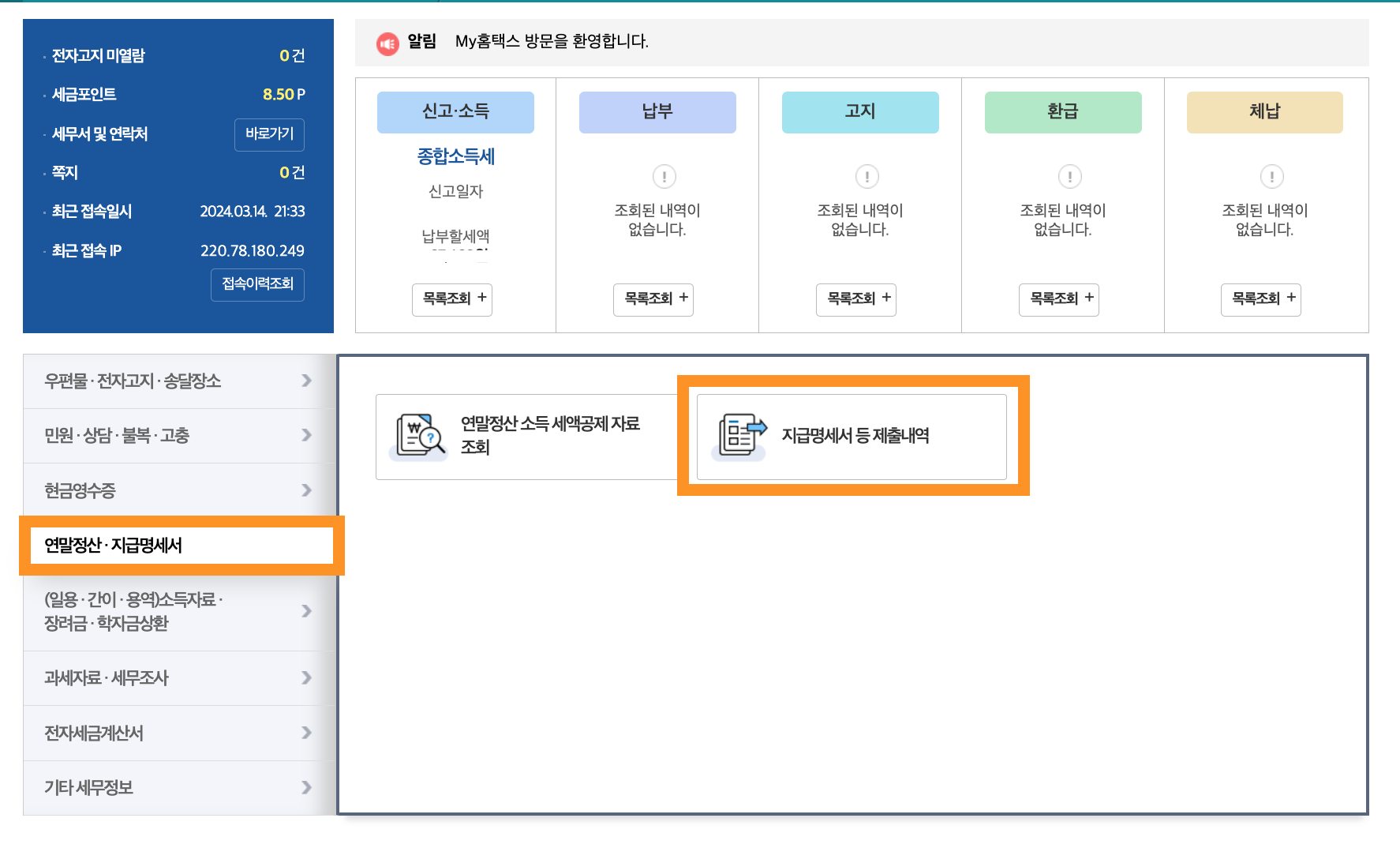Viewport: 1400px width, 848px height.
Task: Click 목록조회 + under 환급
Action: [x=1059, y=299]
